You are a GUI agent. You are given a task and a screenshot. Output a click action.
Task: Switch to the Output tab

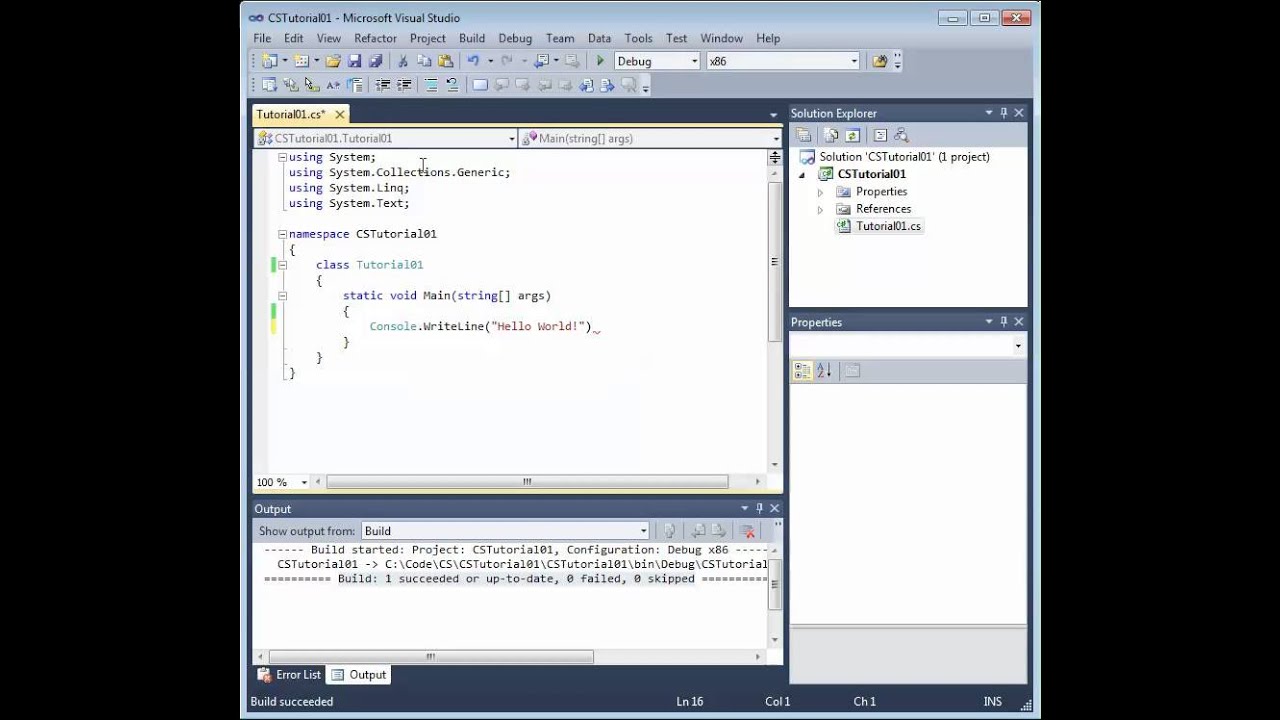pos(359,675)
